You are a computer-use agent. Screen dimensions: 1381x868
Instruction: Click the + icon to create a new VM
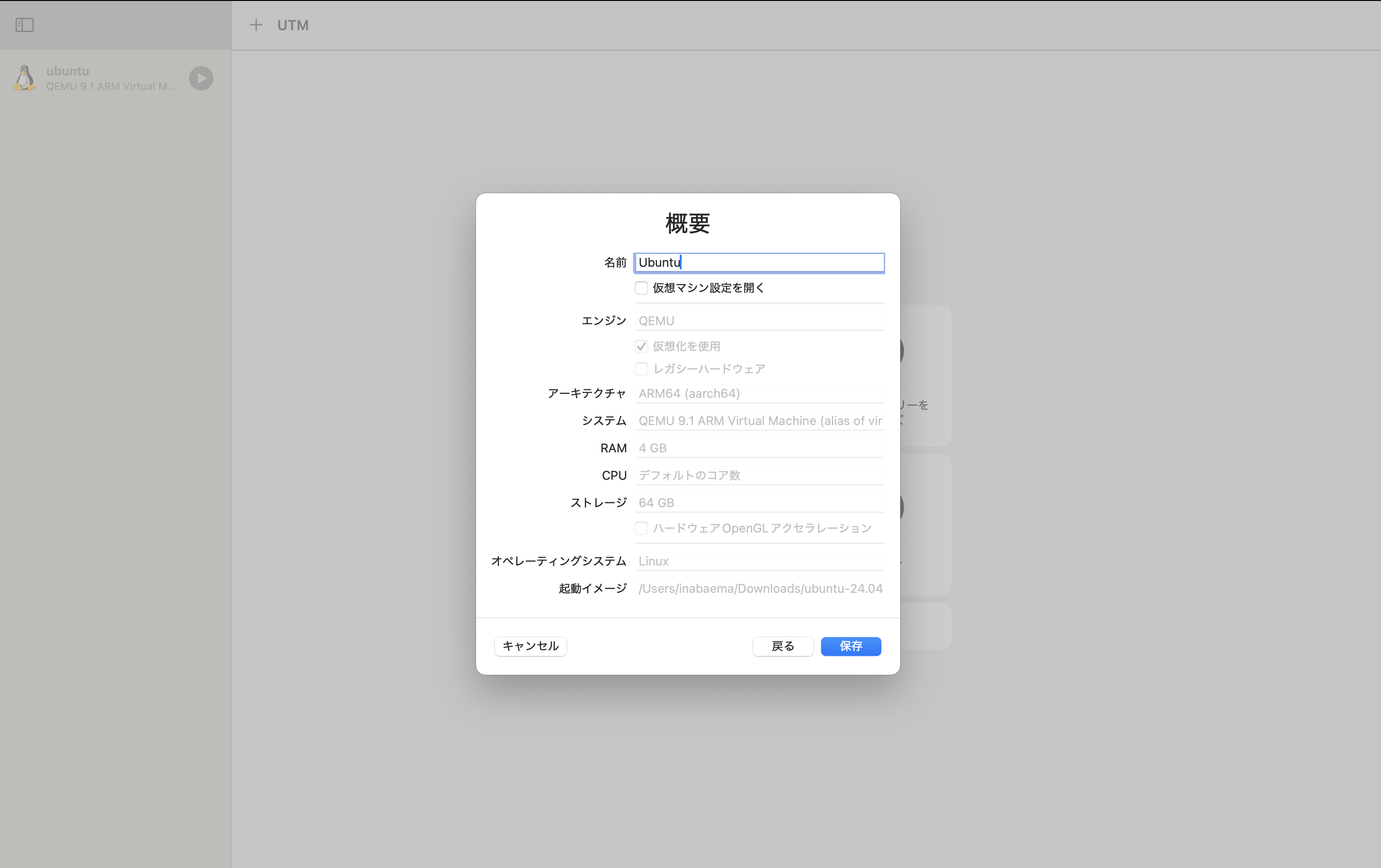click(x=256, y=25)
